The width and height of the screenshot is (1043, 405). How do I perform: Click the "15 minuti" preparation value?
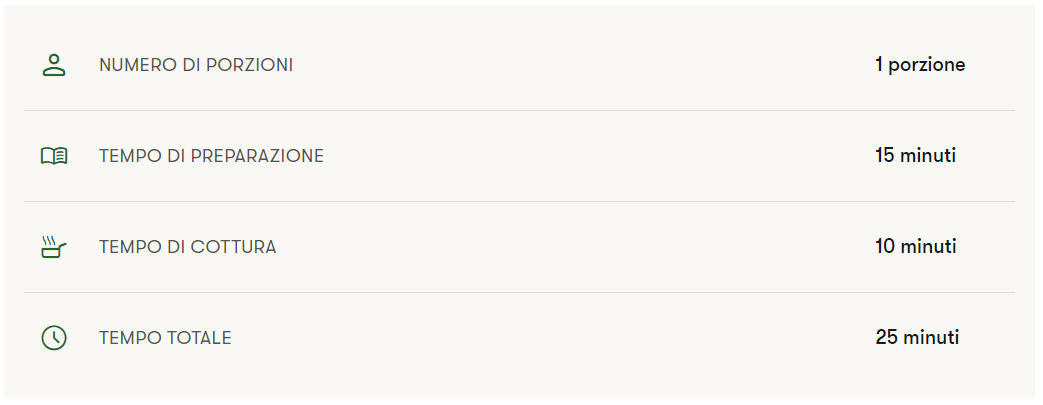[915, 156]
